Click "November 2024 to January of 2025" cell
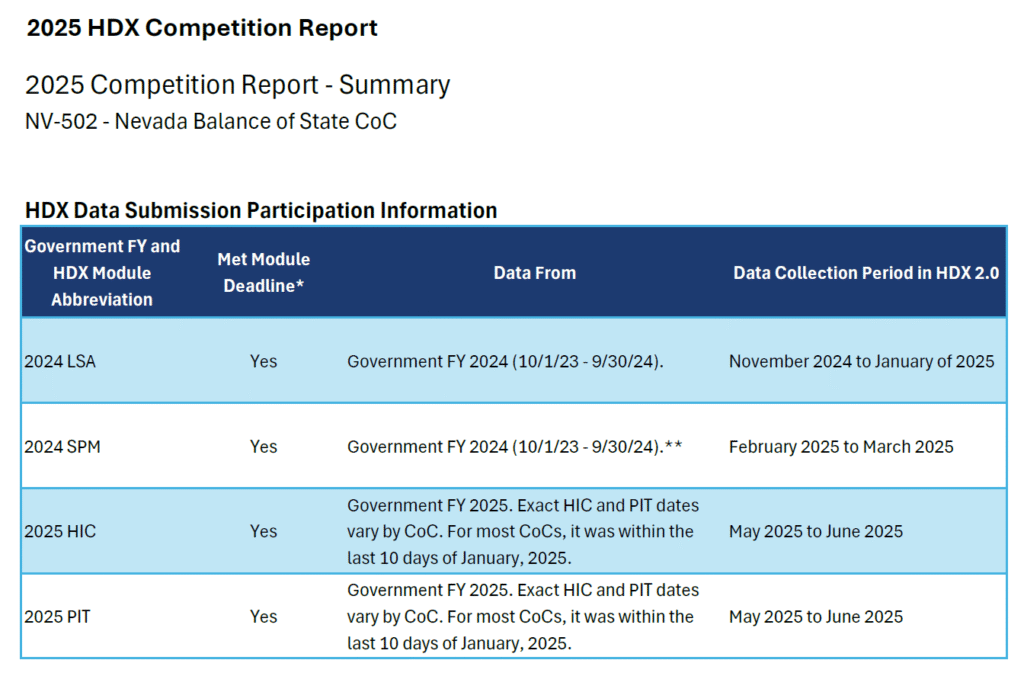This screenshot has width=1024, height=676. (x=861, y=361)
